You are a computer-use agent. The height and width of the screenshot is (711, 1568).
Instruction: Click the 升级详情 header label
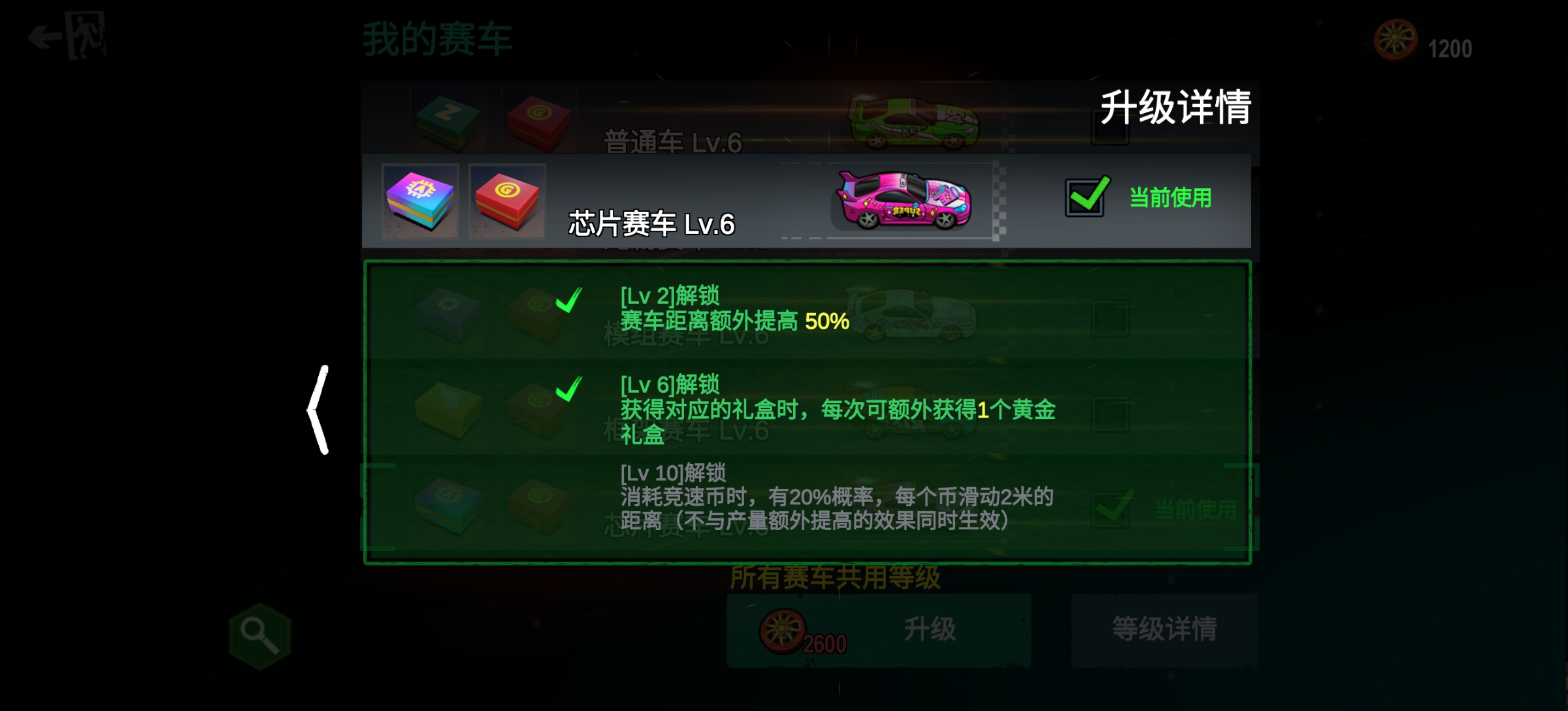point(1175,107)
